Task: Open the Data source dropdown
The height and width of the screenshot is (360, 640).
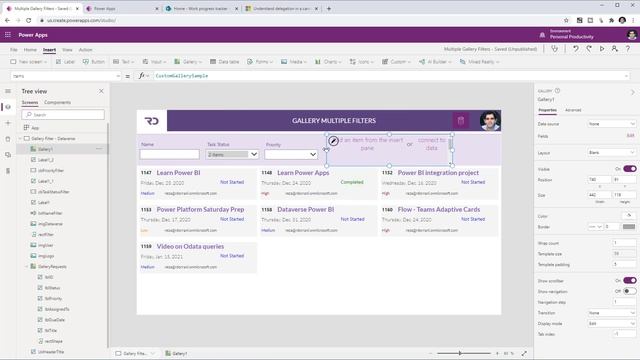Action: coord(611,124)
